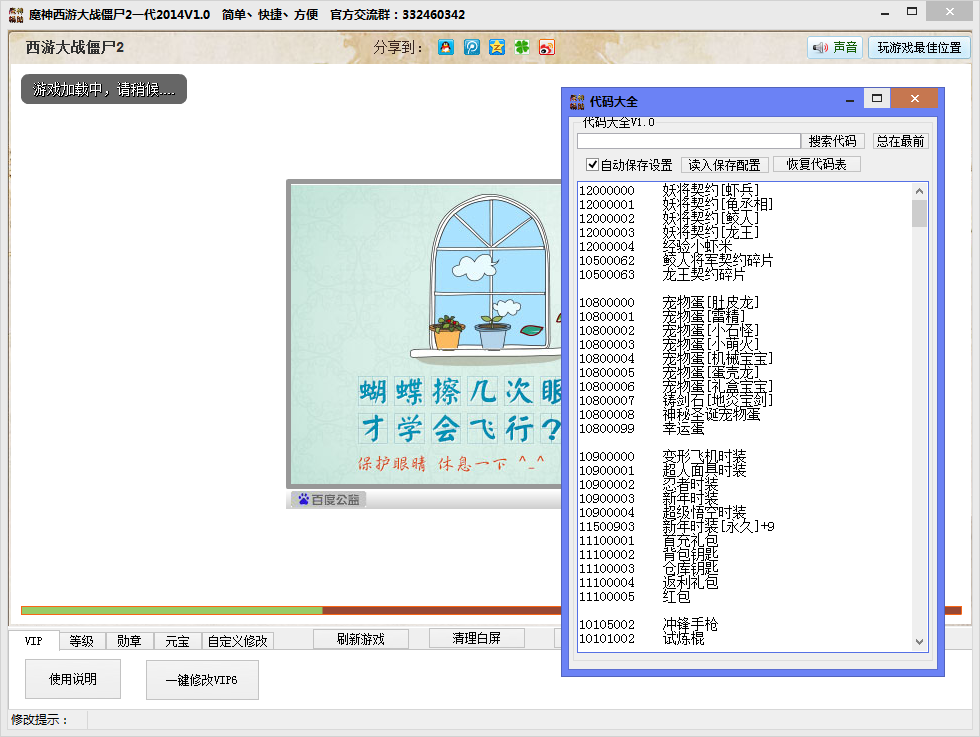Select the 自定义修改 tab
Screen dimensions: 980x737
tap(237, 641)
